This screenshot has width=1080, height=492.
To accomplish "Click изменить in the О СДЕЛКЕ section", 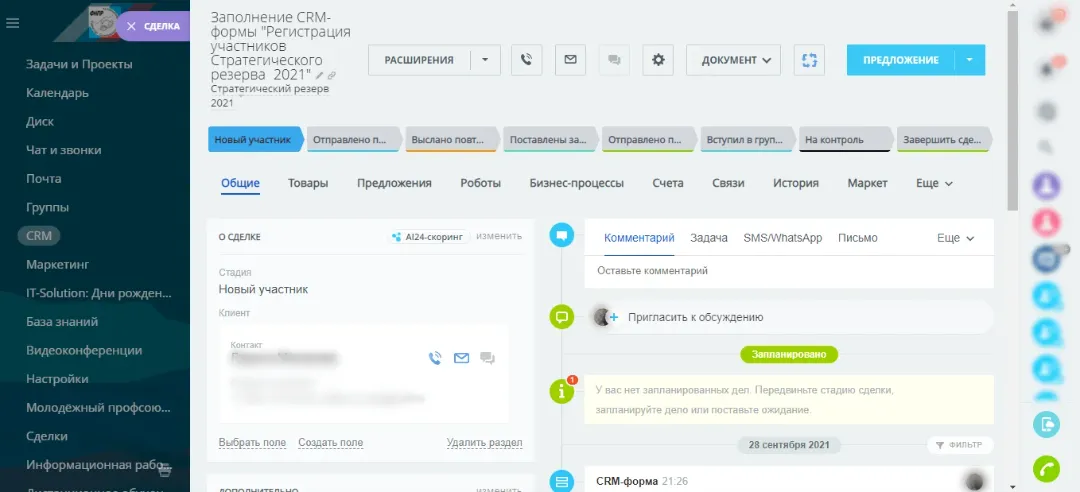I will [499, 236].
